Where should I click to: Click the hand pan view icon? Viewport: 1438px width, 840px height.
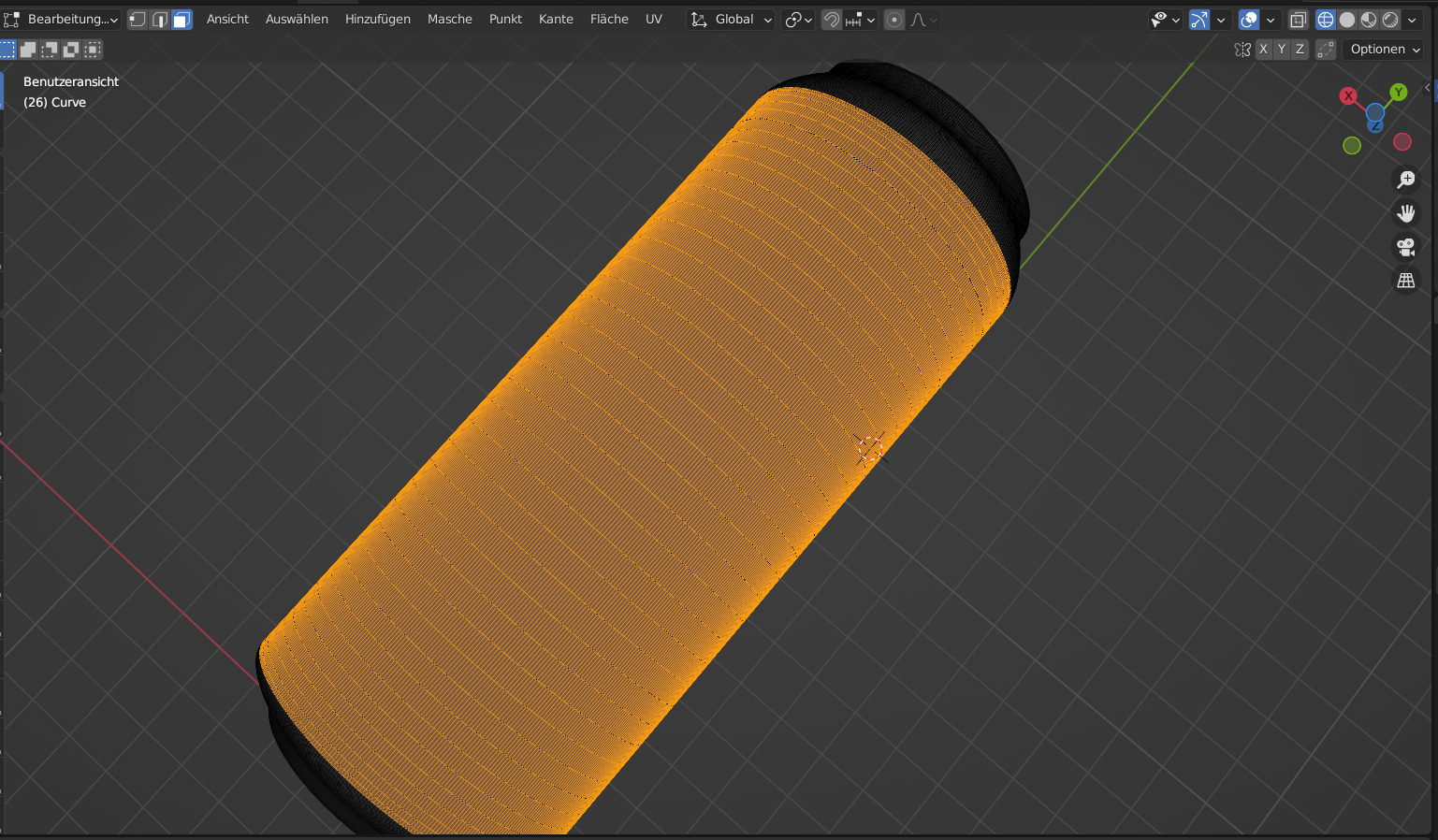coord(1405,213)
